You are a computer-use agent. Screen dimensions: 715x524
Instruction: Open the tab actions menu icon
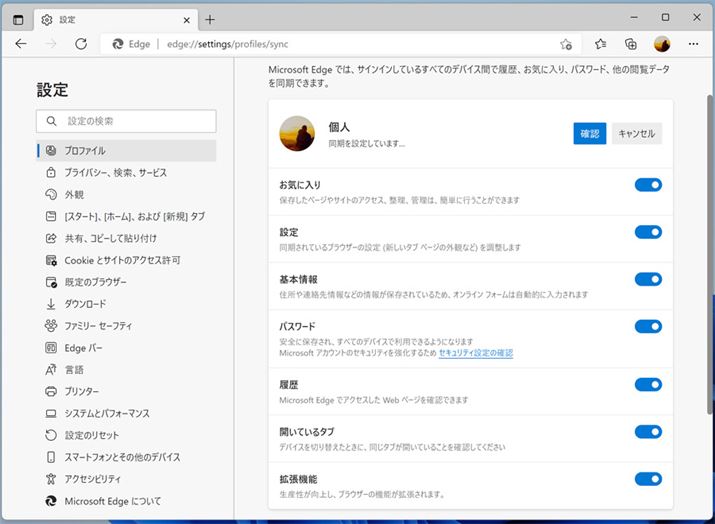click(18, 19)
